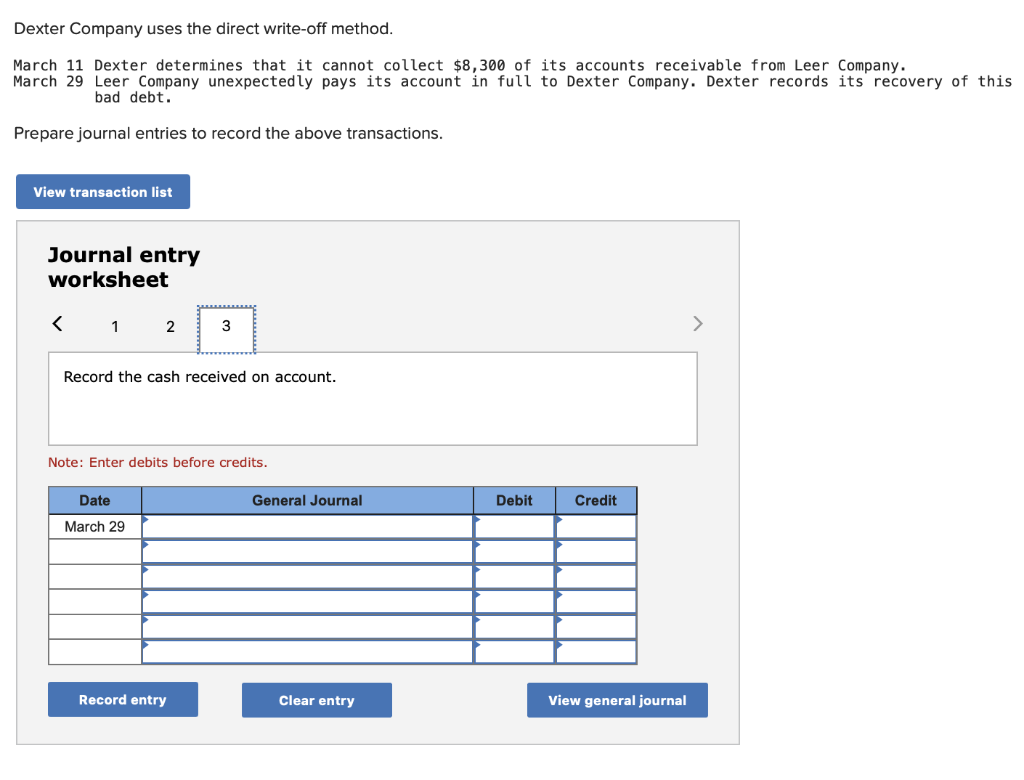Click the entry description text box
The width and height of the screenshot is (1024, 780).
coord(372,397)
